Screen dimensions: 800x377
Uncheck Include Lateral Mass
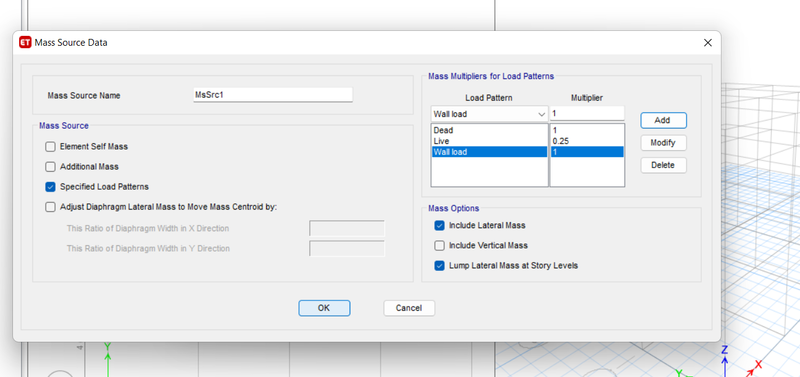point(439,225)
